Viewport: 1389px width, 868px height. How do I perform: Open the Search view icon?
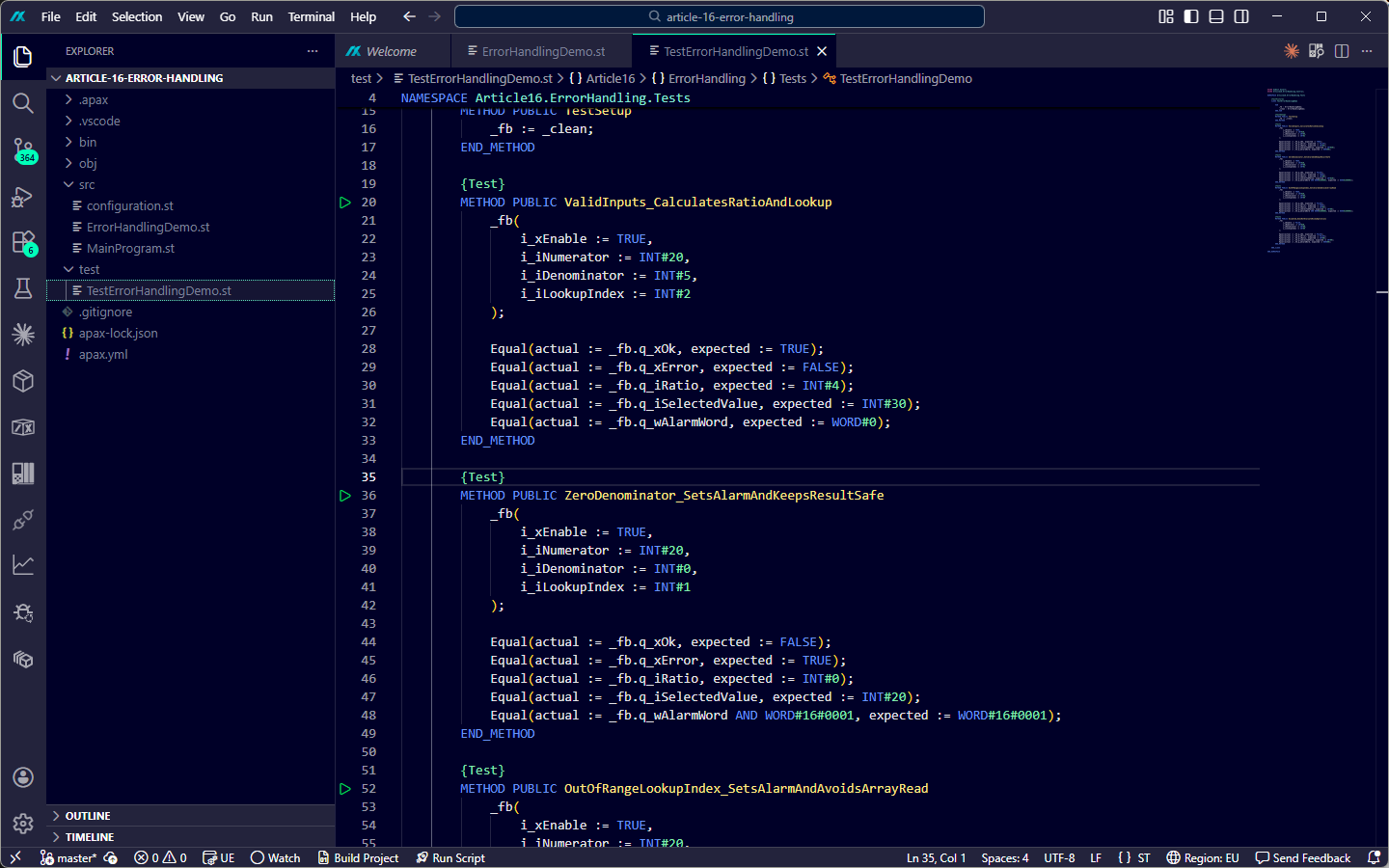coord(23,103)
